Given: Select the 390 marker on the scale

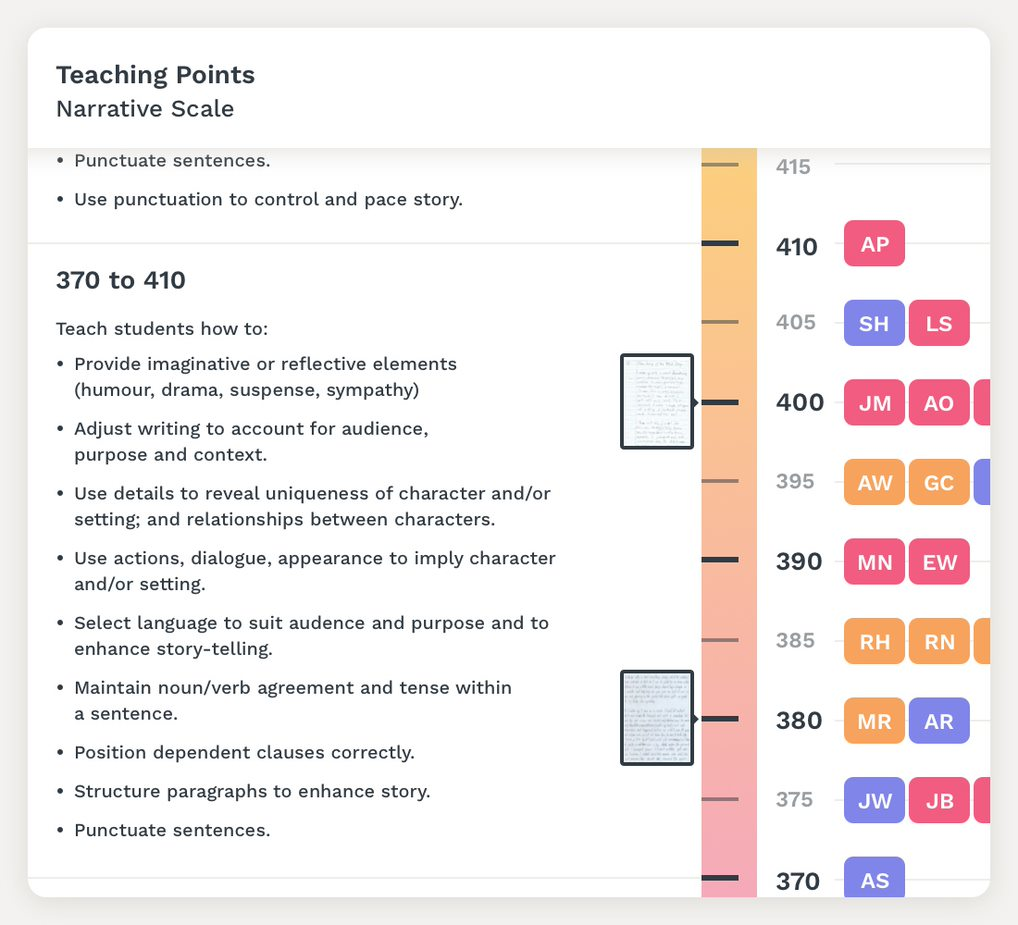Looking at the screenshot, I should [x=720, y=561].
